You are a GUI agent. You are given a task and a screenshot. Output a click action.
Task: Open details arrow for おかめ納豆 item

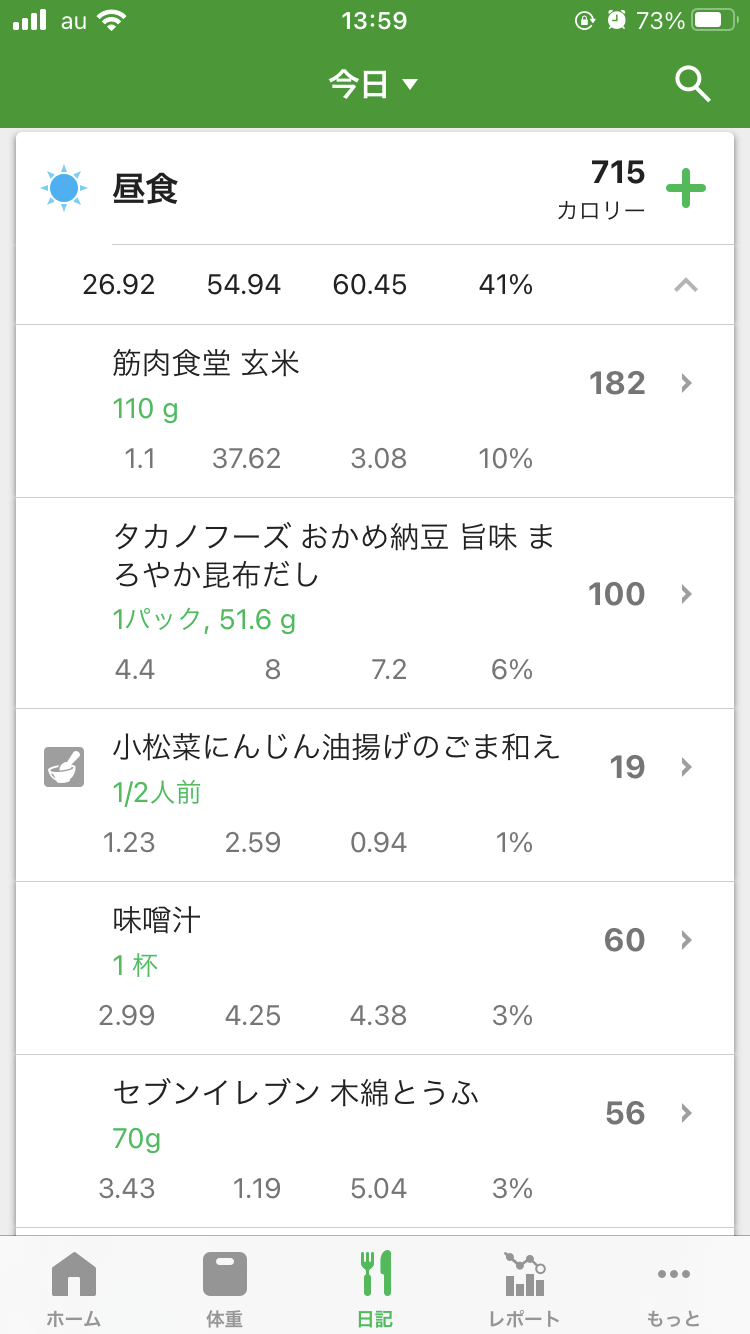point(686,594)
